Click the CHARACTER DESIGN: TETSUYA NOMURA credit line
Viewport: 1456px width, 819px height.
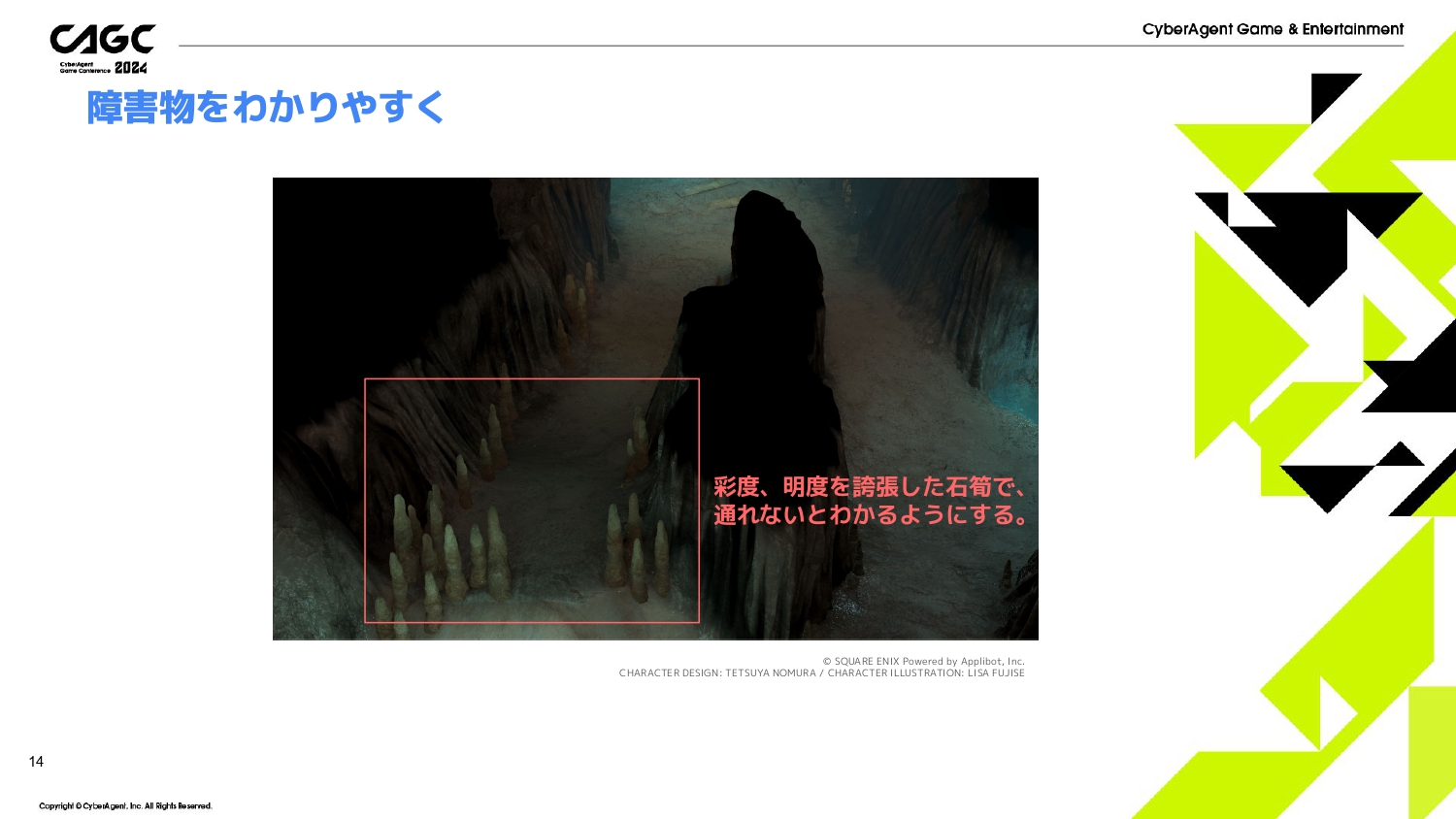[821, 673]
